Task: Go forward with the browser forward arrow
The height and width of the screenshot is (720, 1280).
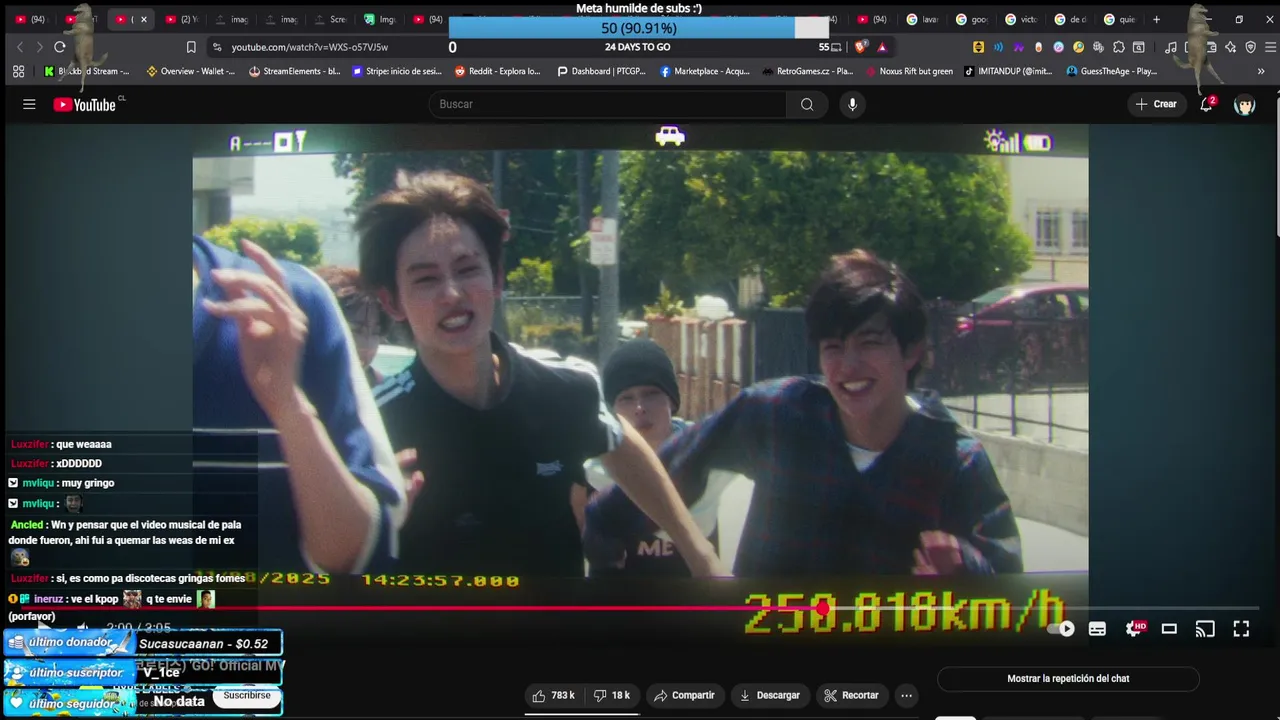Action: click(40, 47)
